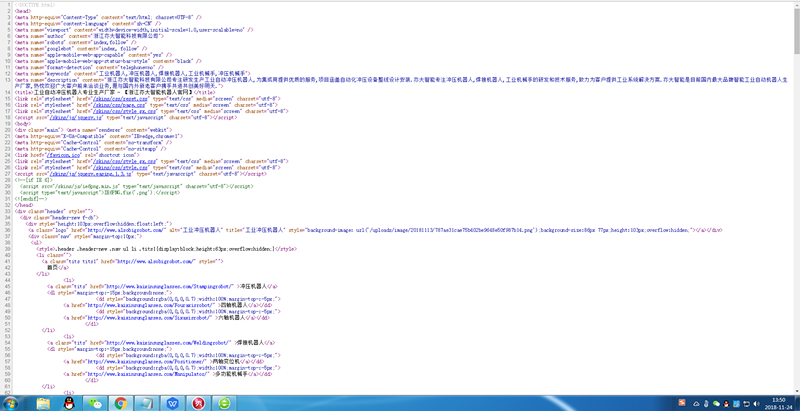The image size is (800, 411).
Task: Follow the jquery.easing.1.3.js script link
Action: (x=88, y=173)
